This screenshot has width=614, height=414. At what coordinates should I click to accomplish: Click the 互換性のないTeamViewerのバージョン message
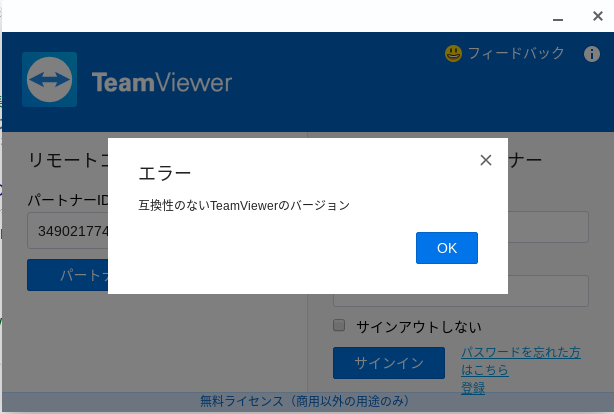[x=244, y=205]
